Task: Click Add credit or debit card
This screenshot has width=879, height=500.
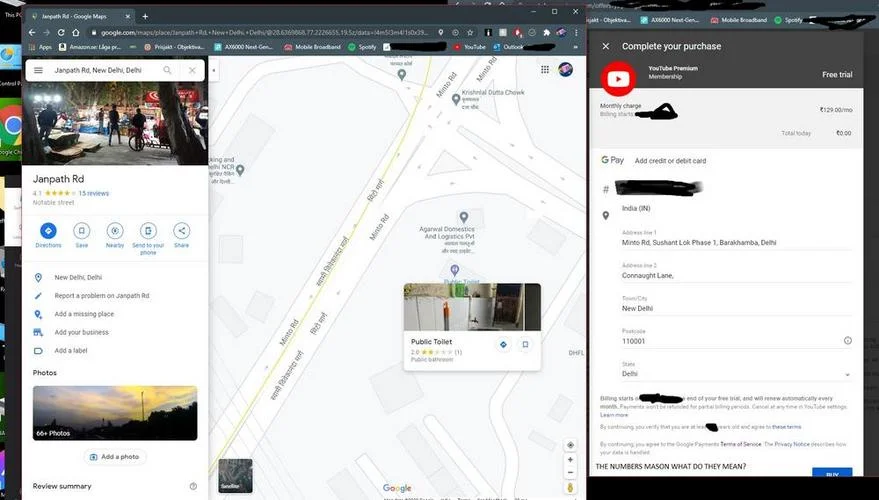Action: tap(670, 161)
